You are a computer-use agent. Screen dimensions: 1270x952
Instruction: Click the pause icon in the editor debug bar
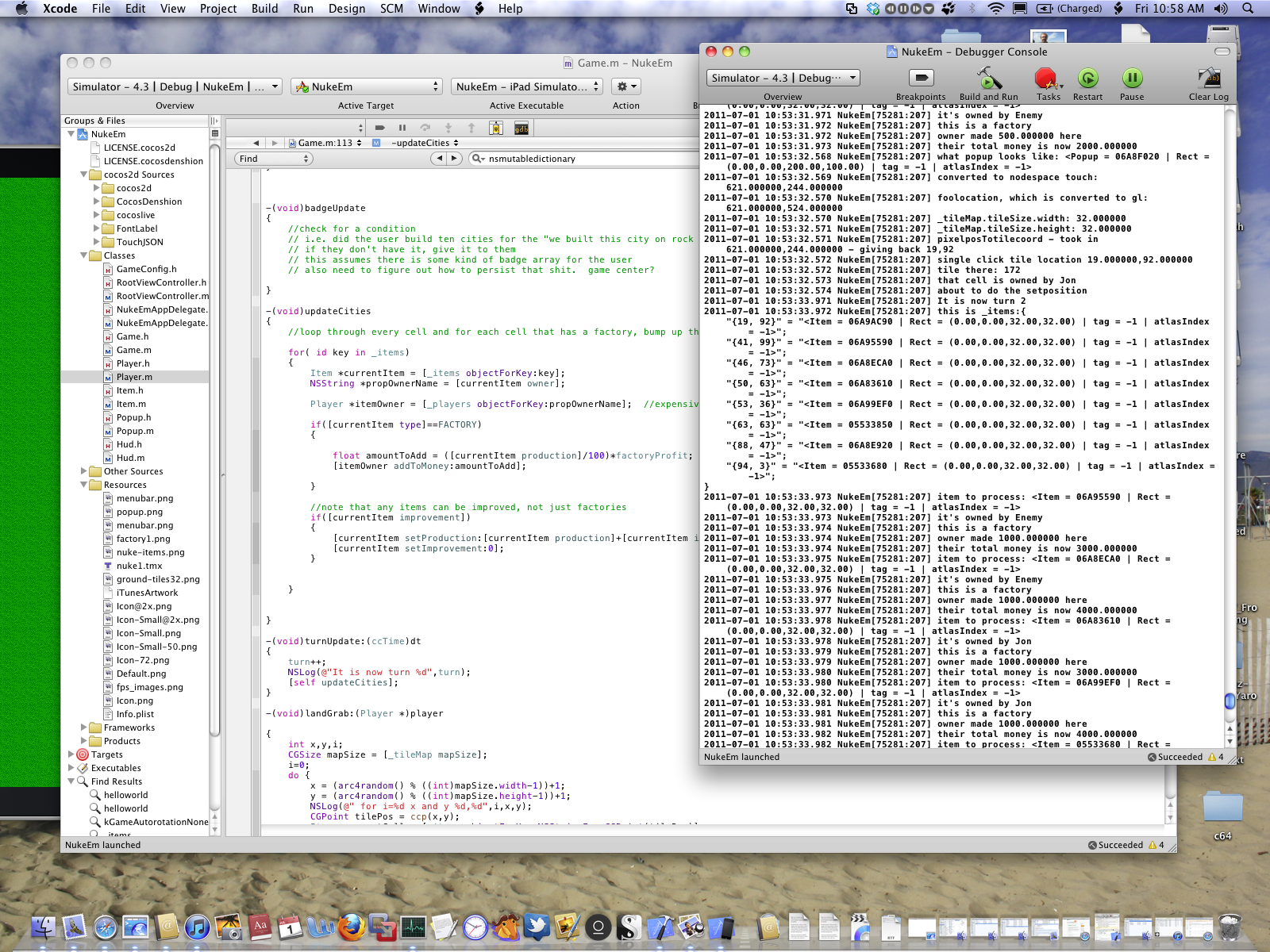pyautogui.click(x=402, y=128)
